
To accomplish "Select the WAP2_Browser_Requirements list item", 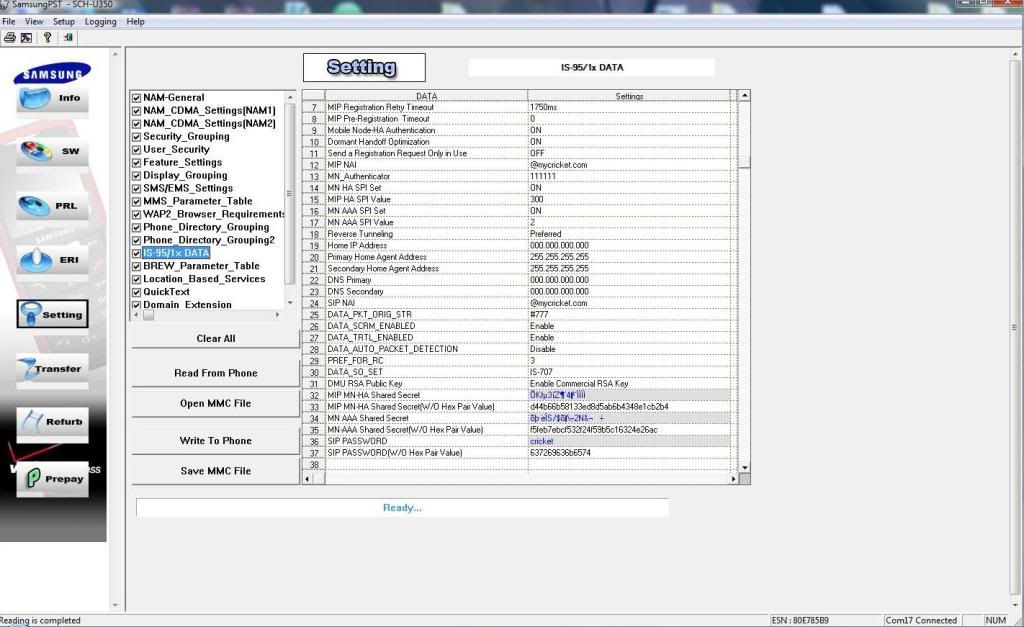I will click(214, 214).
